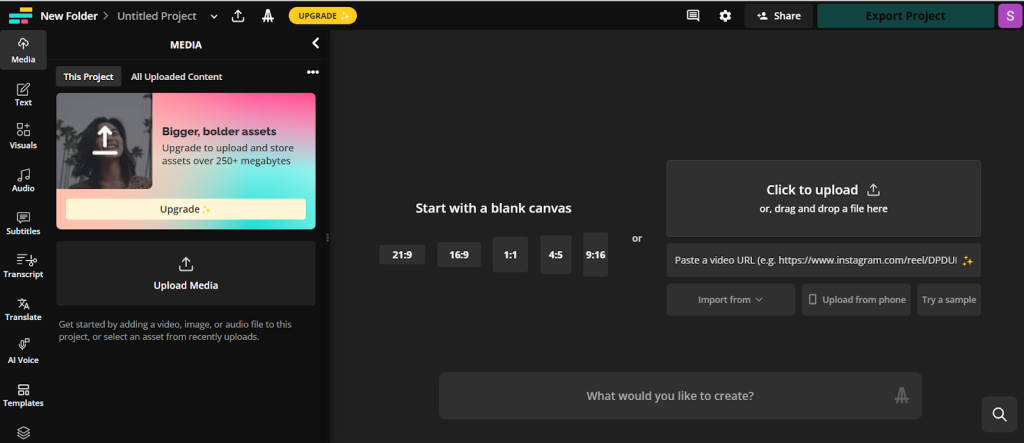Open the AI Voice panel
This screenshot has width=1024, height=443.
tap(23, 350)
